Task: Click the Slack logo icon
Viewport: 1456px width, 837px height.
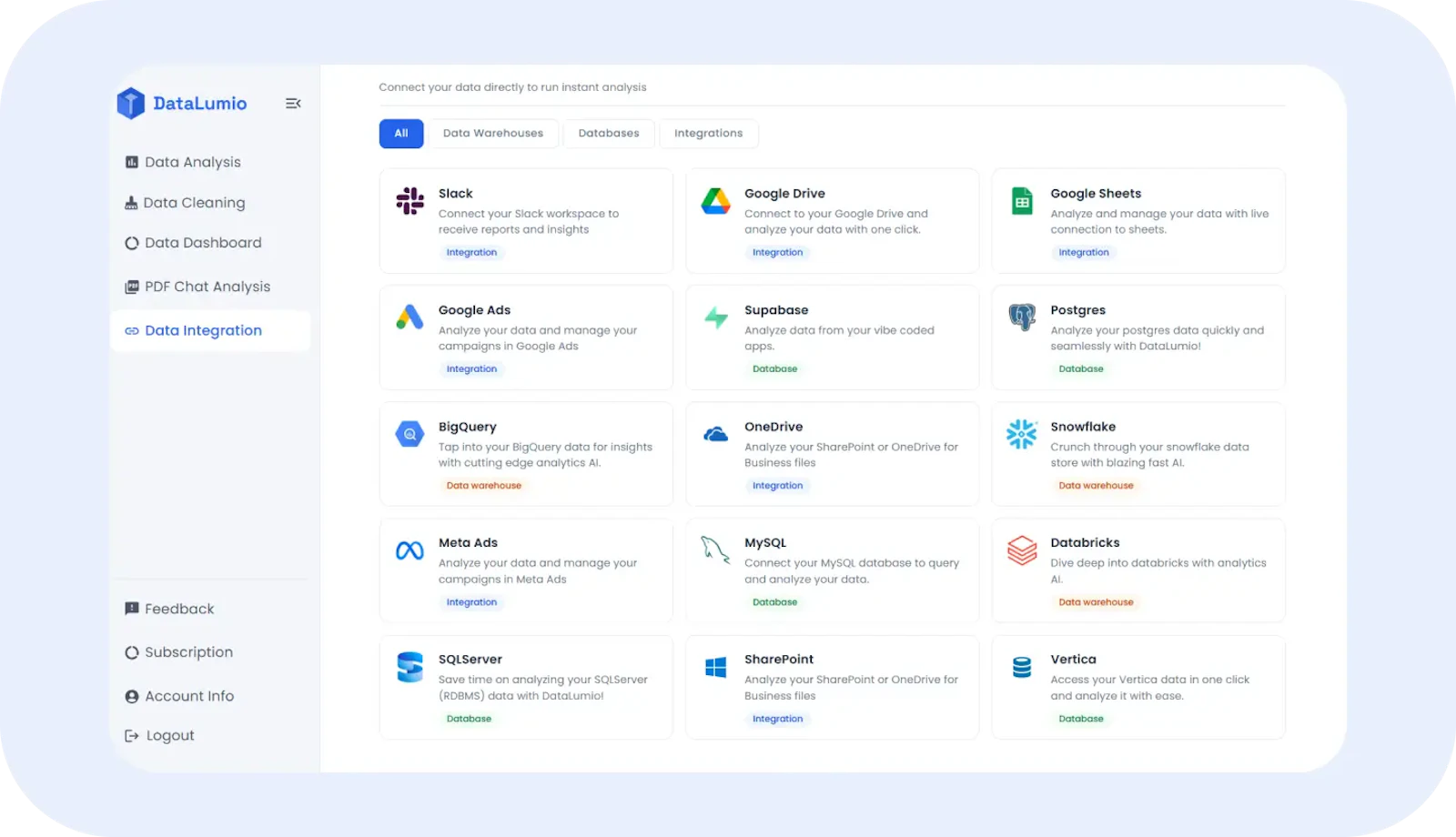Action: 410,201
